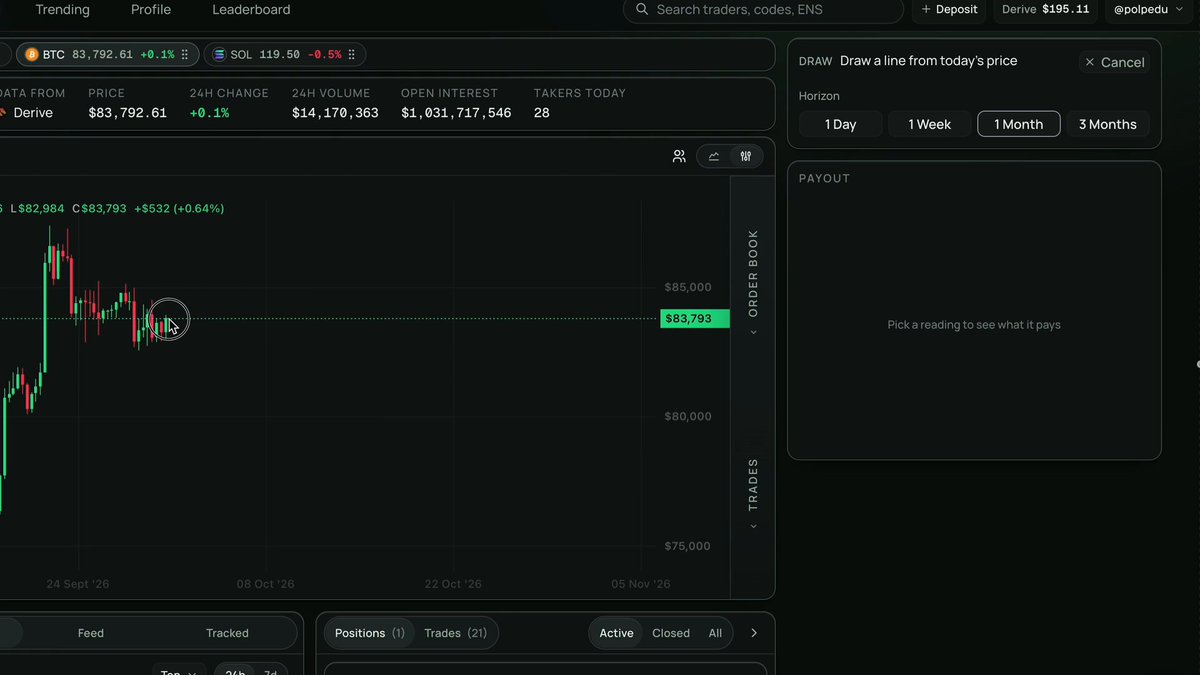Click the Takers Today value 28
The image size is (1200, 675).
pyautogui.click(x=542, y=113)
